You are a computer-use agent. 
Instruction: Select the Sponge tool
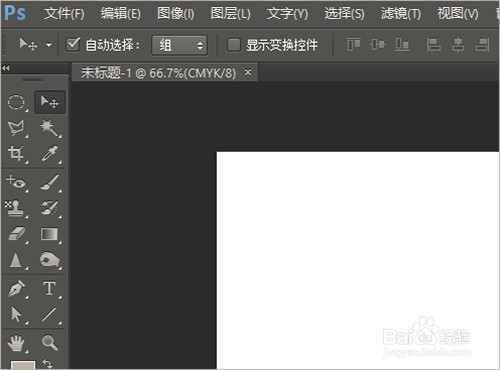coord(50,260)
